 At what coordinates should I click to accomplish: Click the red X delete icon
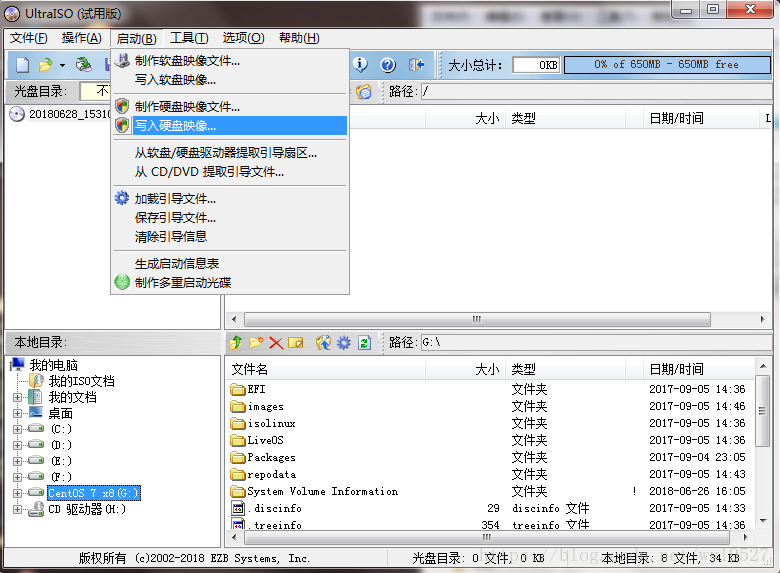click(276, 343)
